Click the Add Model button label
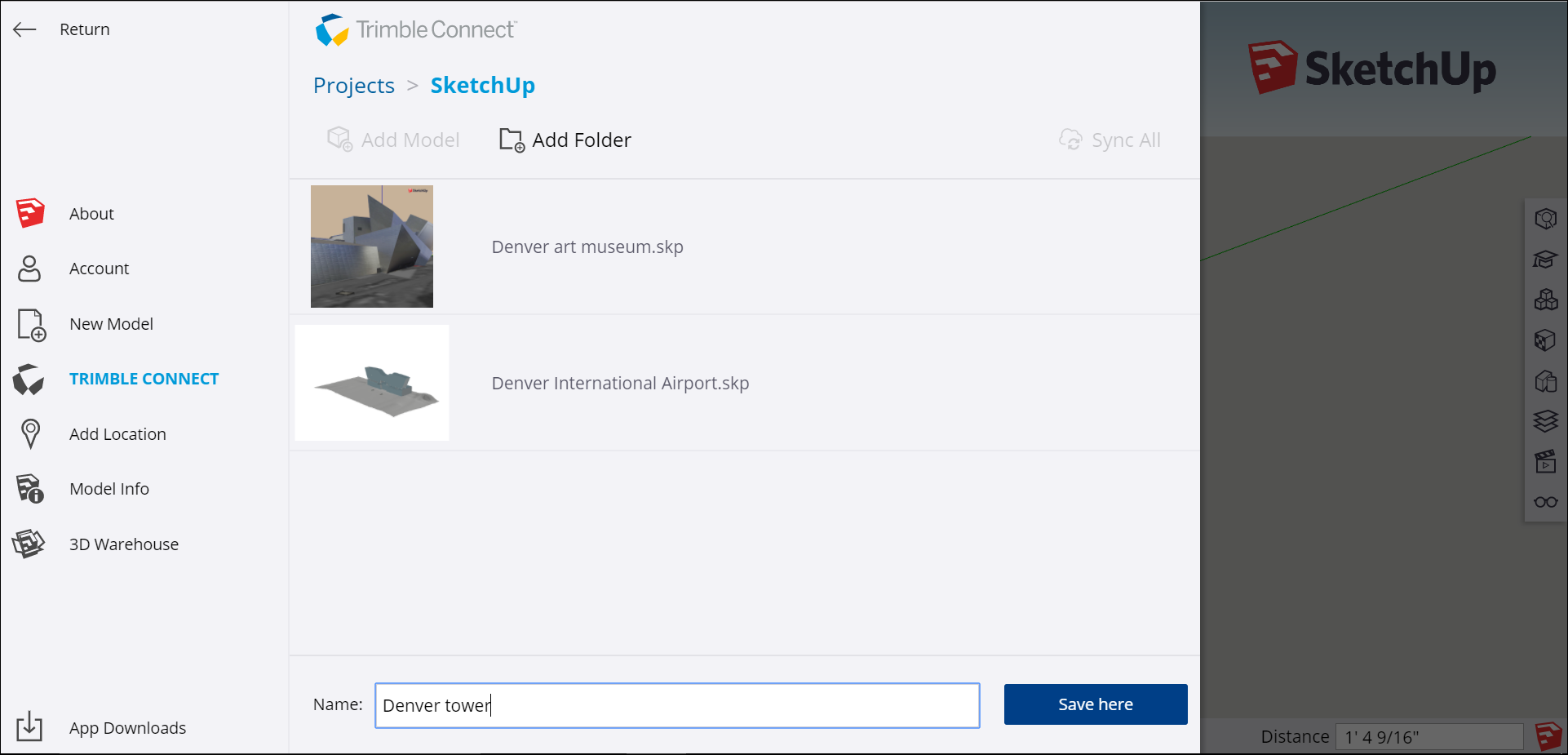Viewport: 1568px width, 755px height. tap(410, 140)
